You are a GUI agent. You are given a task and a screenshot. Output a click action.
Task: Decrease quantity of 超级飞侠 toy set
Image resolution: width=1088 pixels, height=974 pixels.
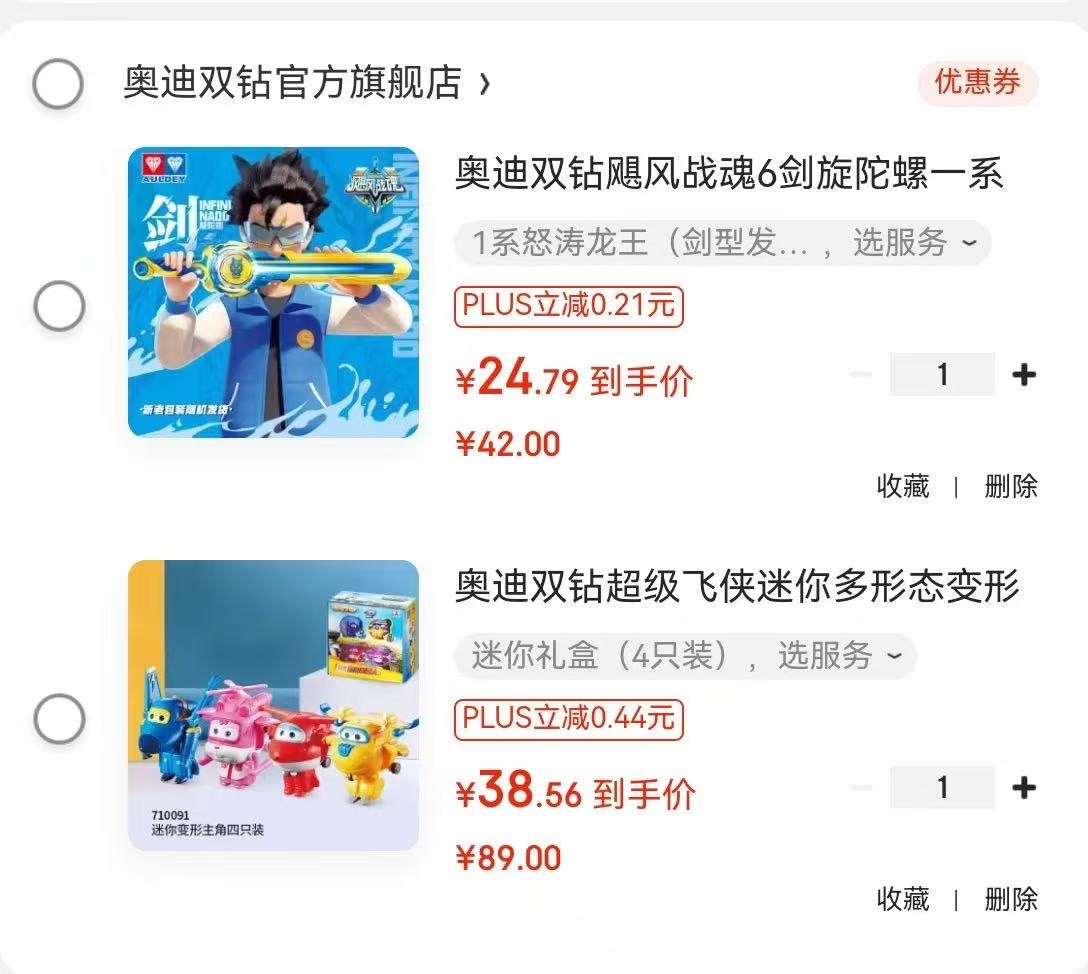862,787
